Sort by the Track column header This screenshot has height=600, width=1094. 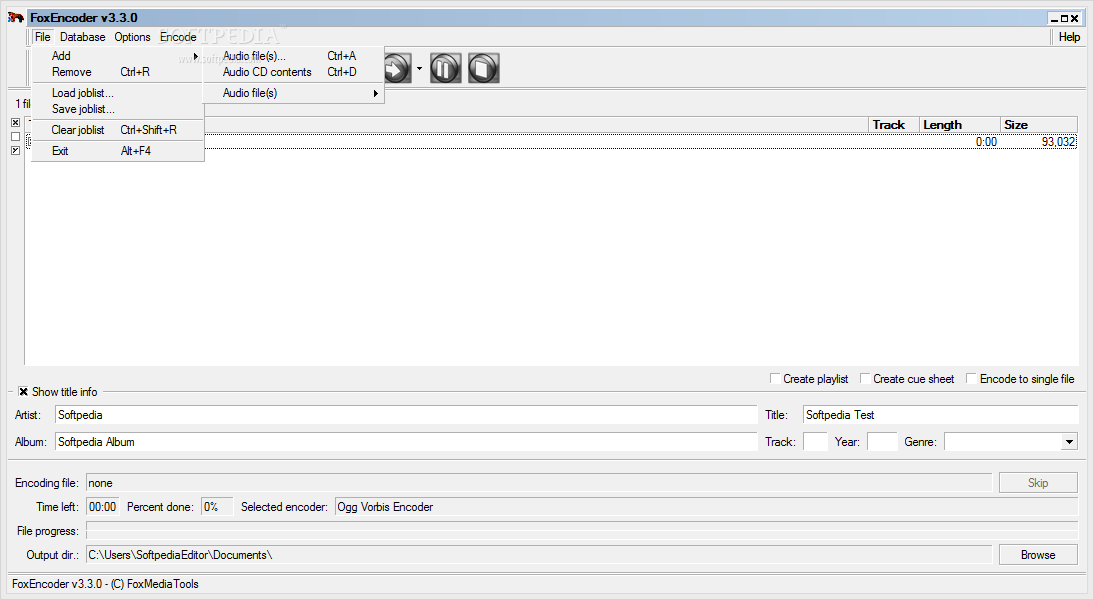894,125
